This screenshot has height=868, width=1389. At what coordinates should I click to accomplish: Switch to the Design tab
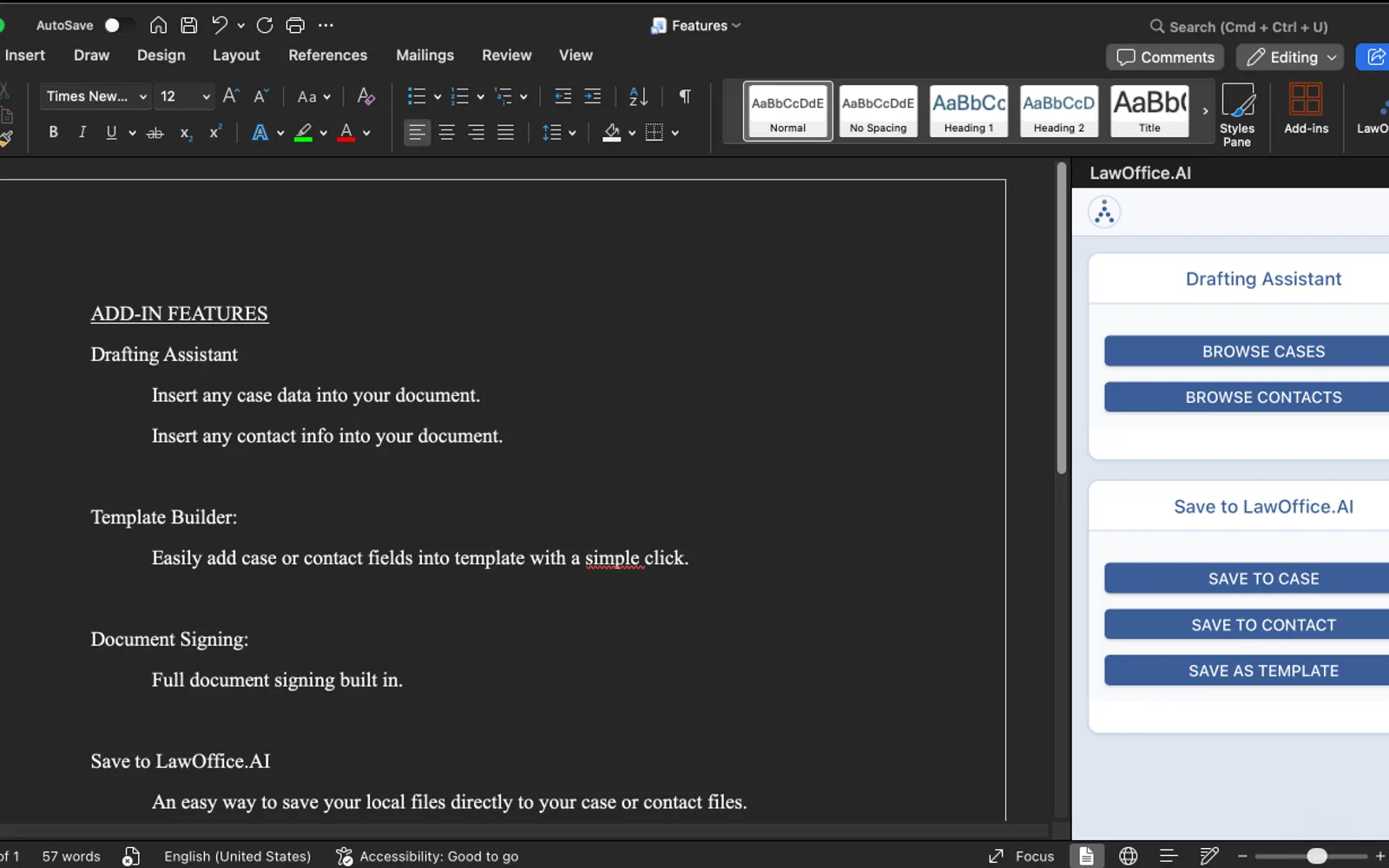pyautogui.click(x=161, y=55)
